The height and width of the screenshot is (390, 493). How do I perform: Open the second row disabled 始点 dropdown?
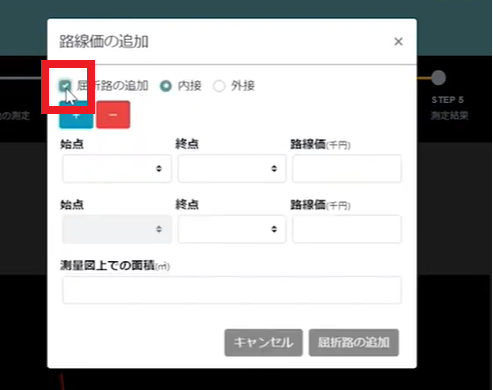click(117, 229)
